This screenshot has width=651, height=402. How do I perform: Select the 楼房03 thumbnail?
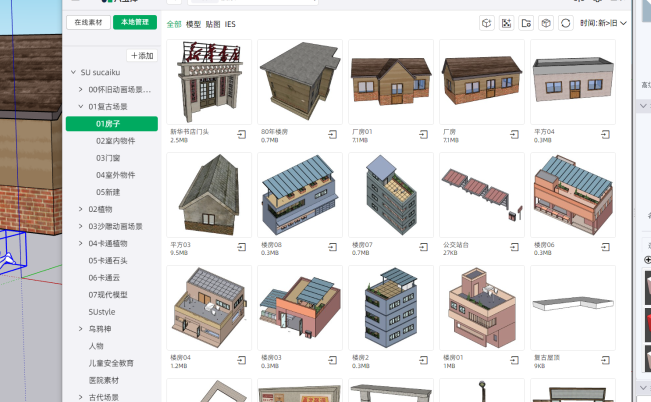click(x=300, y=308)
